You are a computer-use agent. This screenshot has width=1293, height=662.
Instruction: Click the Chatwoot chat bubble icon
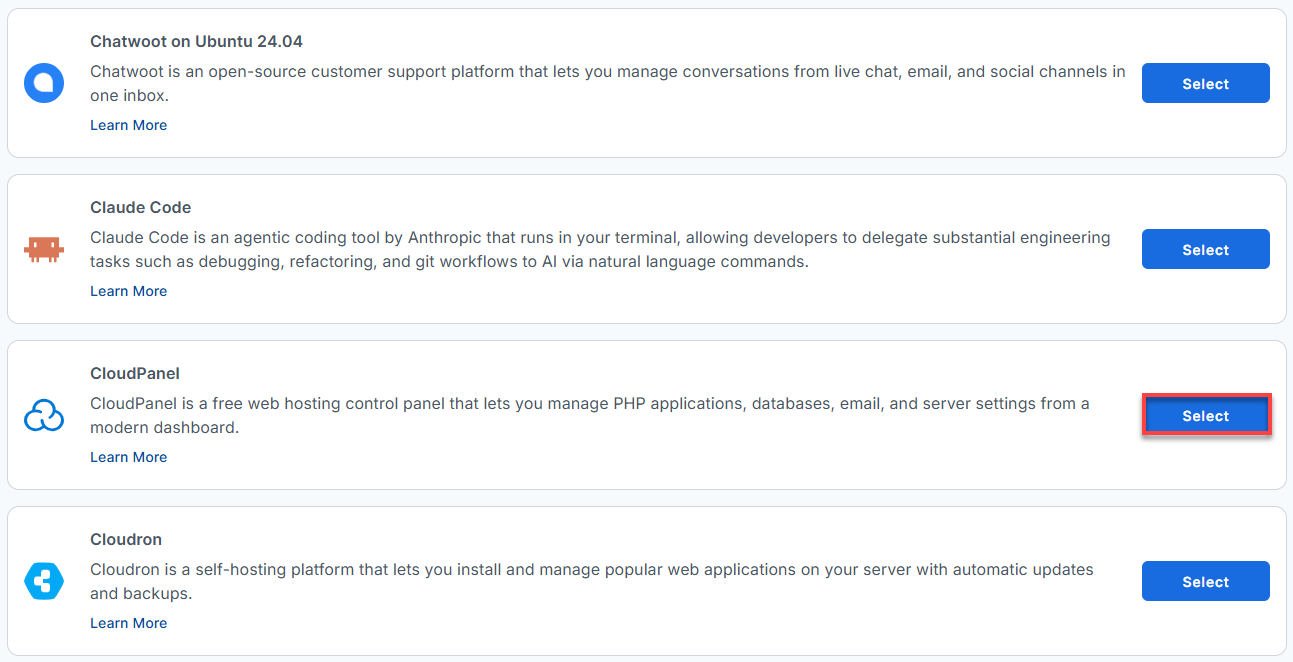pos(44,83)
